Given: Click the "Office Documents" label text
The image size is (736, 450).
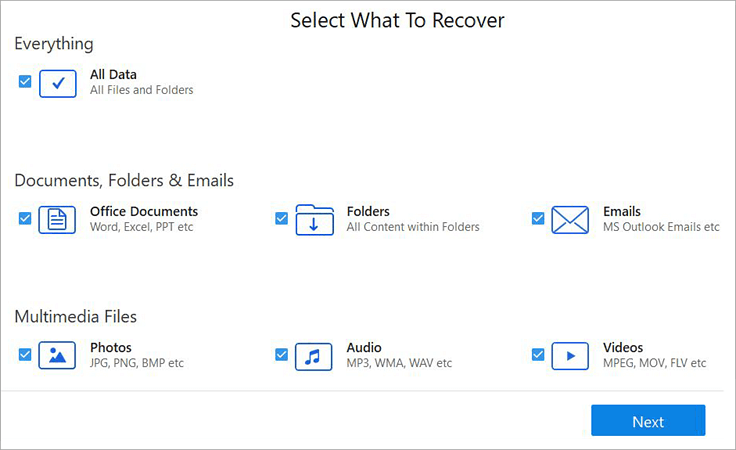Looking at the screenshot, I should [x=144, y=211].
